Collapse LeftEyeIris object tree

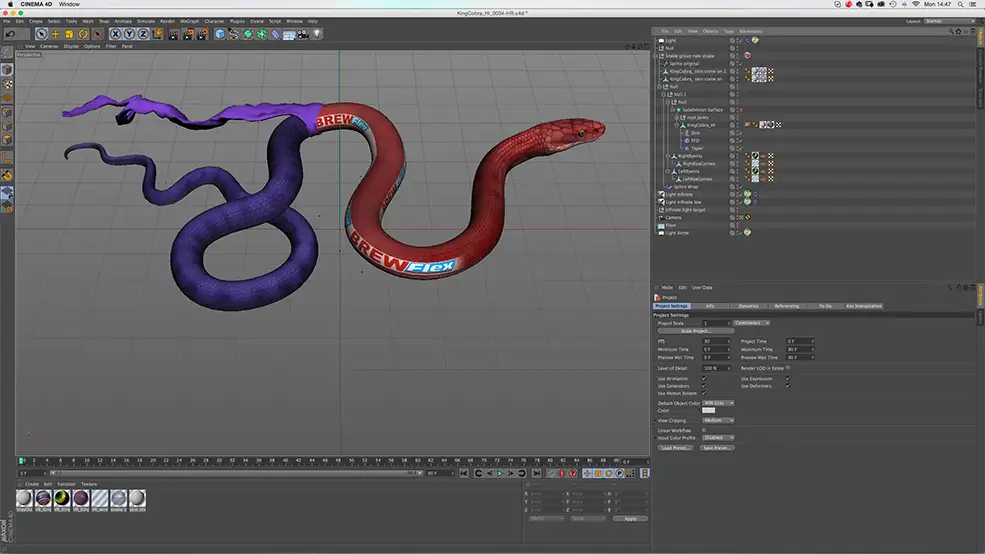(668, 171)
